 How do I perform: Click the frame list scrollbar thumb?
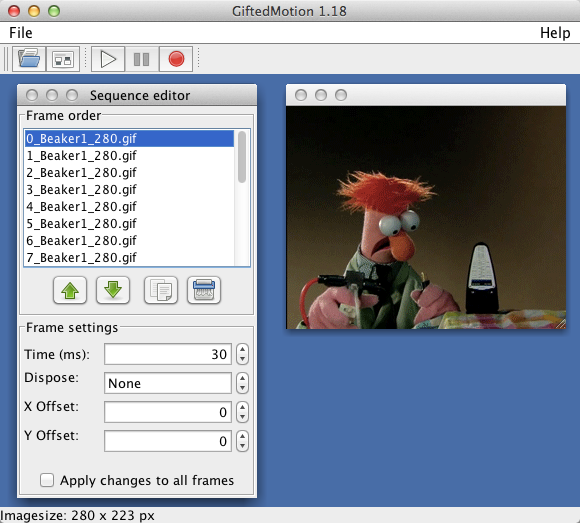click(x=242, y=157)
